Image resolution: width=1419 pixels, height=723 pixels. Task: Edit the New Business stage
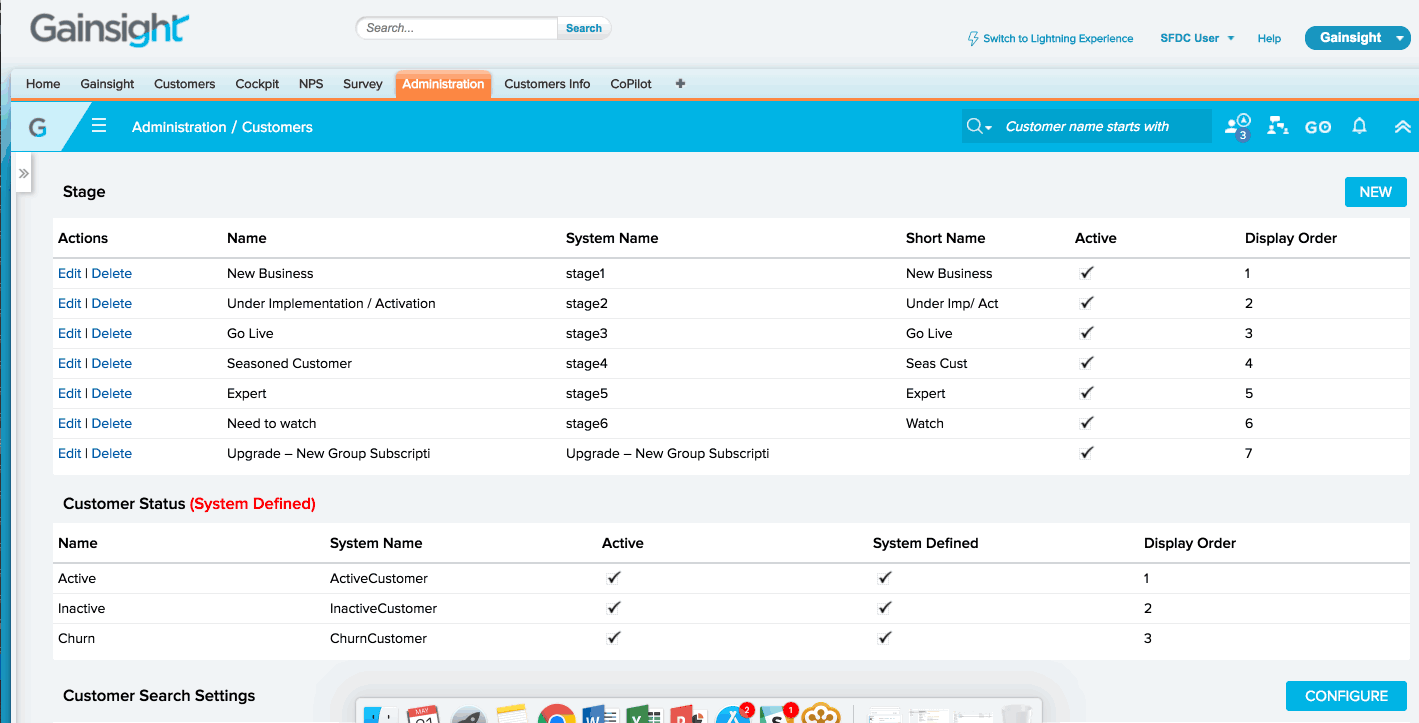(70, 273)
